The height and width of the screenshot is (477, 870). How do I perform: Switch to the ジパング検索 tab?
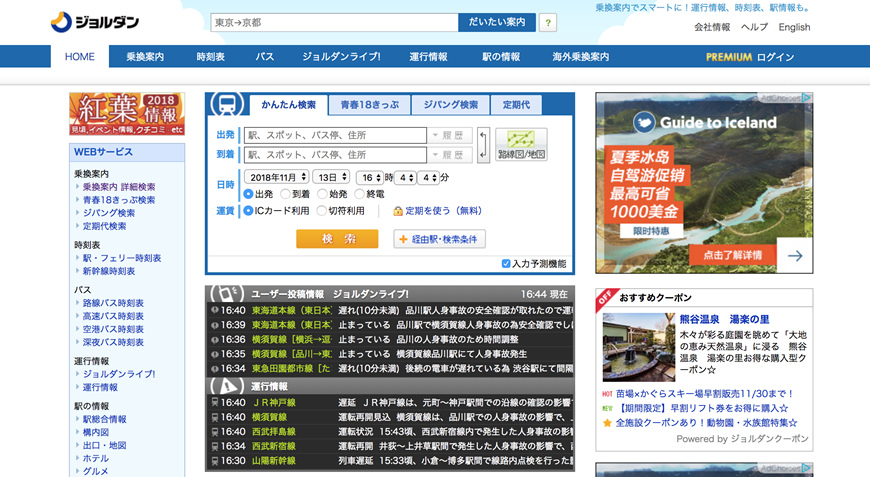[x=451, y=105]
